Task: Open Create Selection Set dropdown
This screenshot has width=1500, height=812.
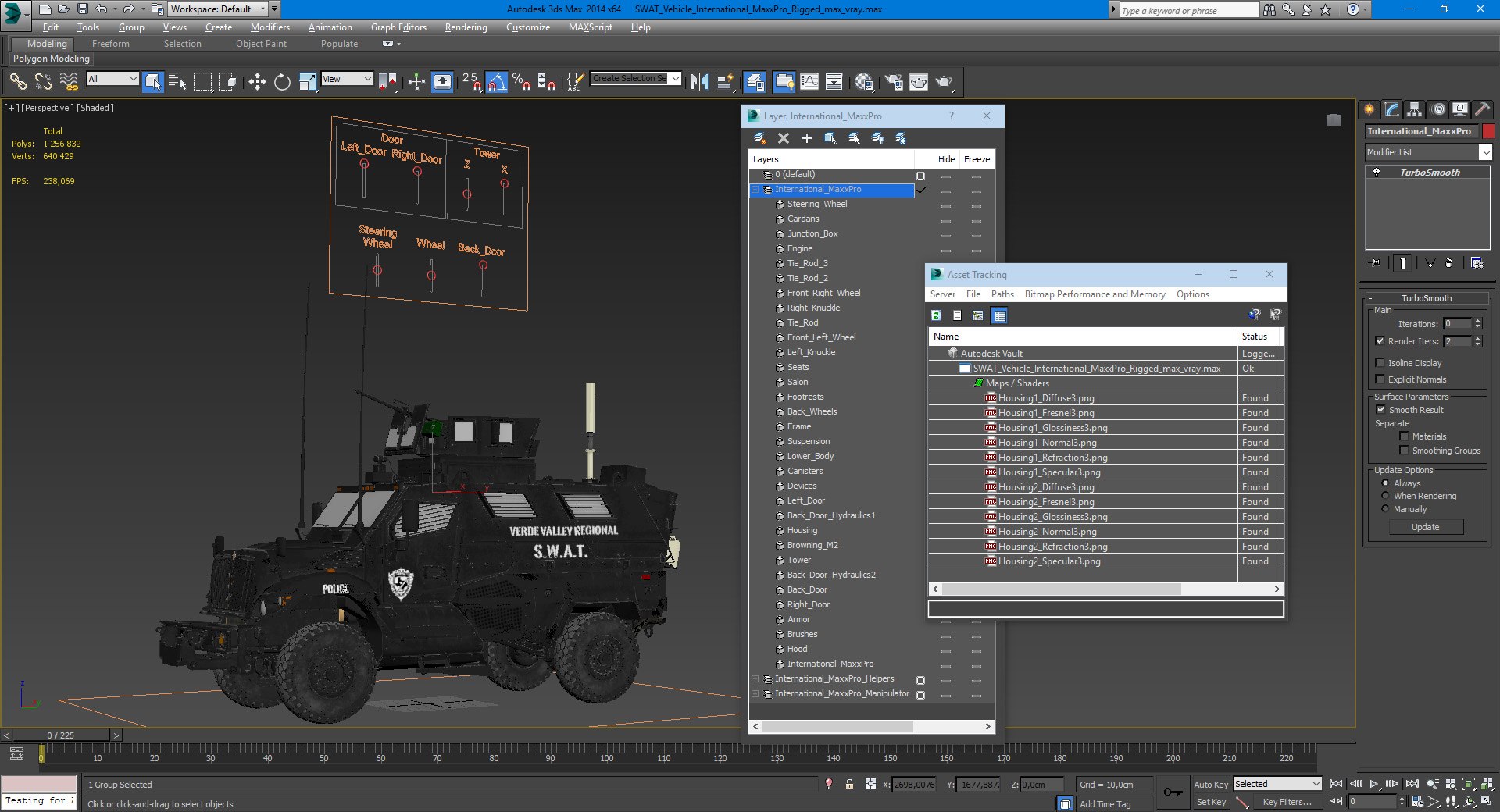Action: tap(636, 78)
